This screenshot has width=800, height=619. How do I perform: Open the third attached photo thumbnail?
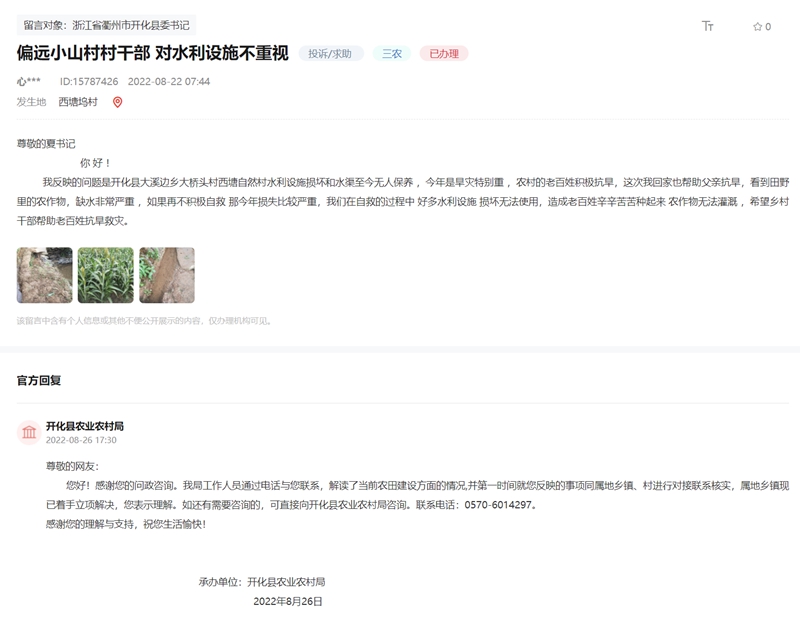(166, 275)
